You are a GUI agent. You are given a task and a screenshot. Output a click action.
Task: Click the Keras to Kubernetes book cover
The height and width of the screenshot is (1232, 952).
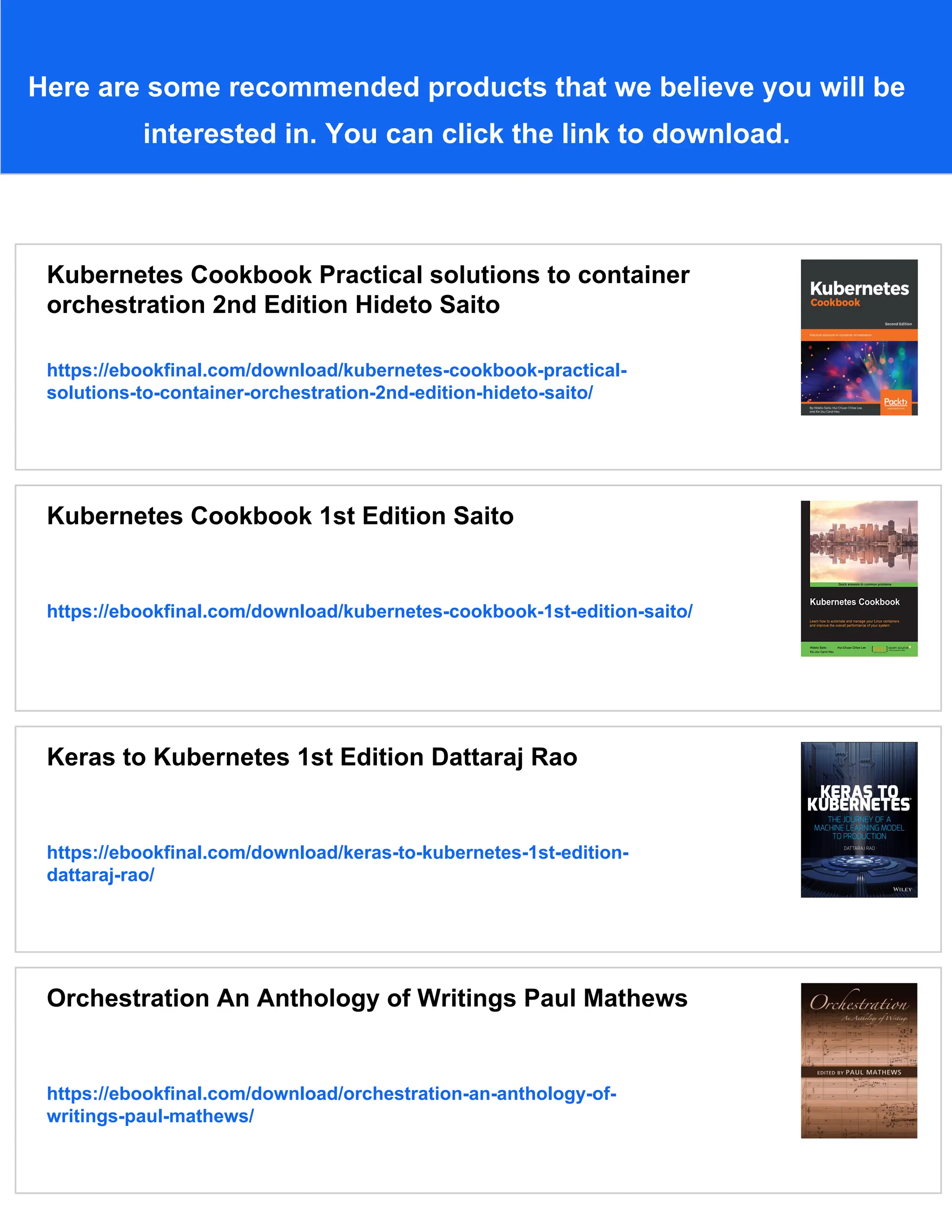[x=859, y=820]
